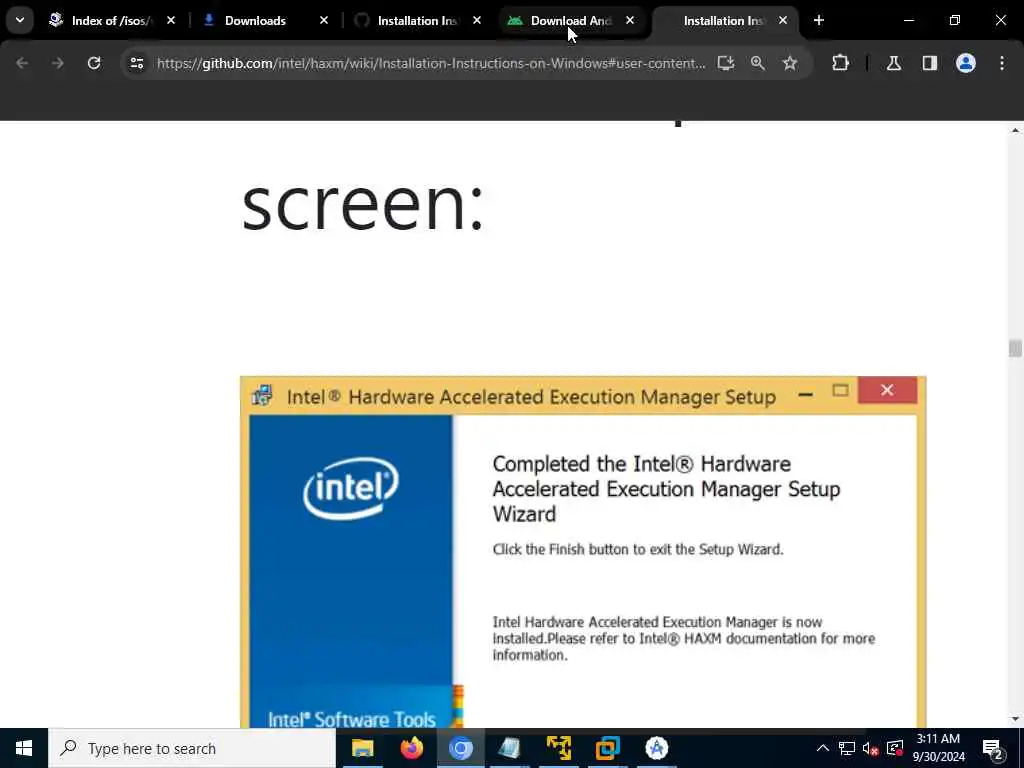1024x768 pixels.
Task: Open the VirtualBox-like taskbar icon
Action: 607,748
